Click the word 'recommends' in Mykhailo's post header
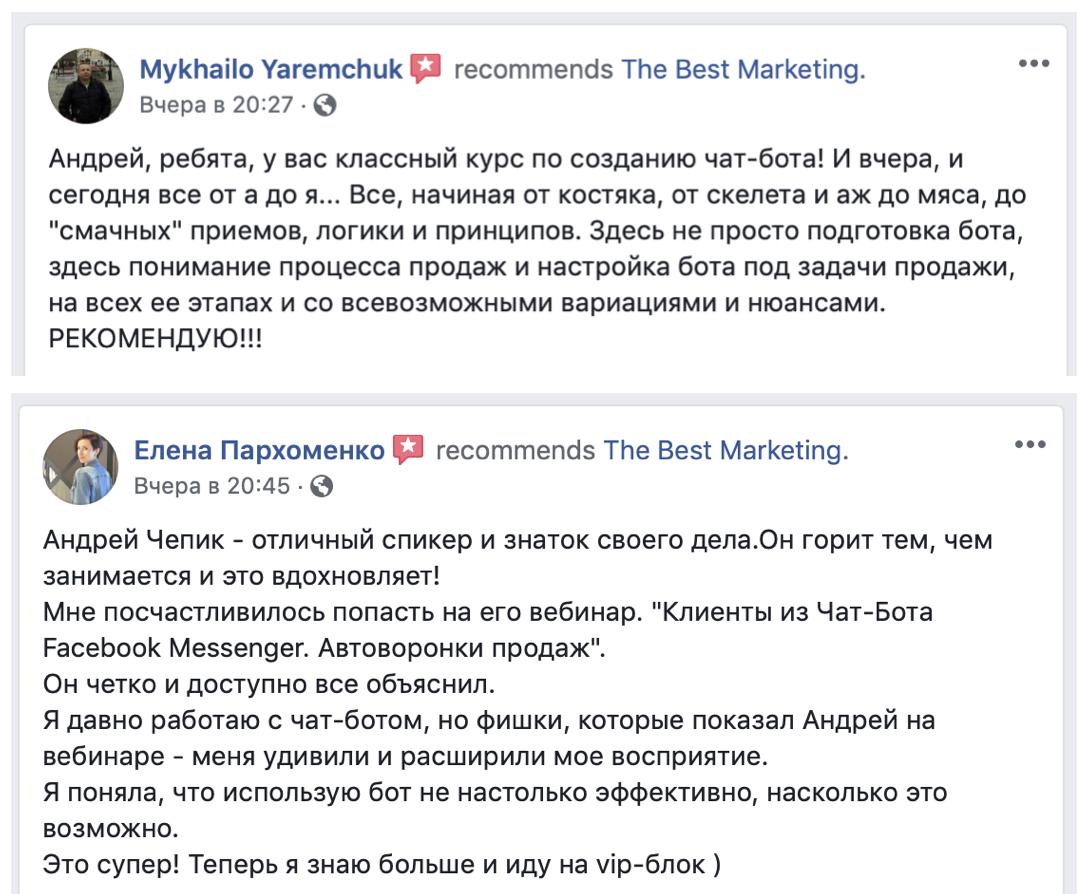 click(533, 69)
